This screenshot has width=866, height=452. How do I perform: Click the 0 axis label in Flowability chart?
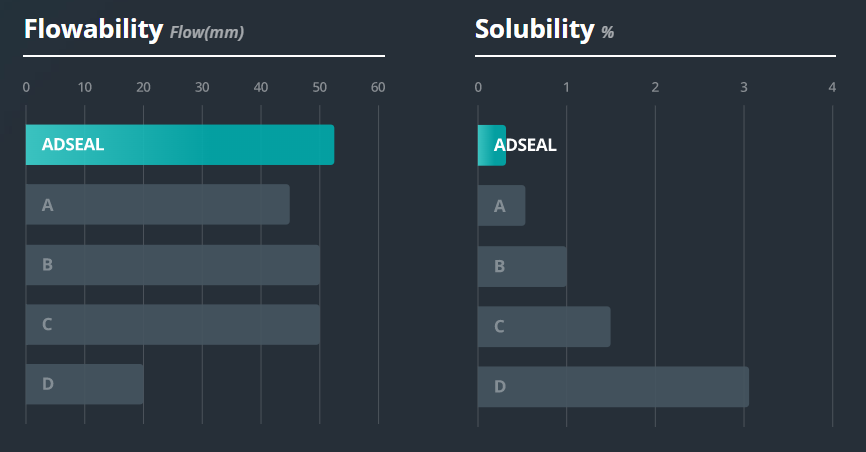point(26,88)
